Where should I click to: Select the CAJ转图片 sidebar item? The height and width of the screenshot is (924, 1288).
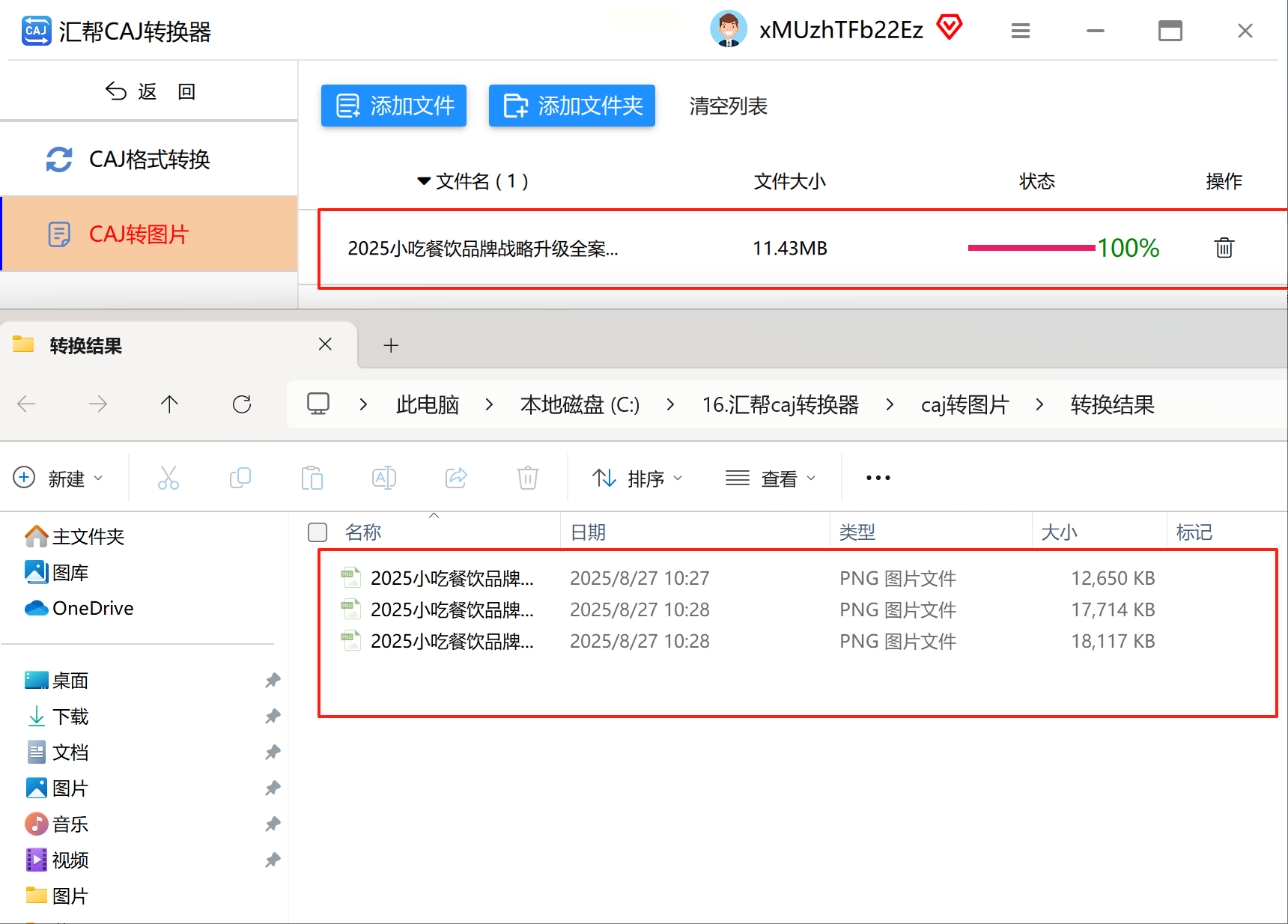(x=149, y=234)
